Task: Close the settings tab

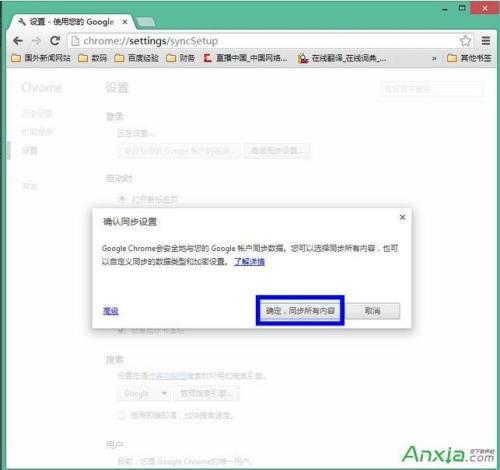Action: pos(125,22)
